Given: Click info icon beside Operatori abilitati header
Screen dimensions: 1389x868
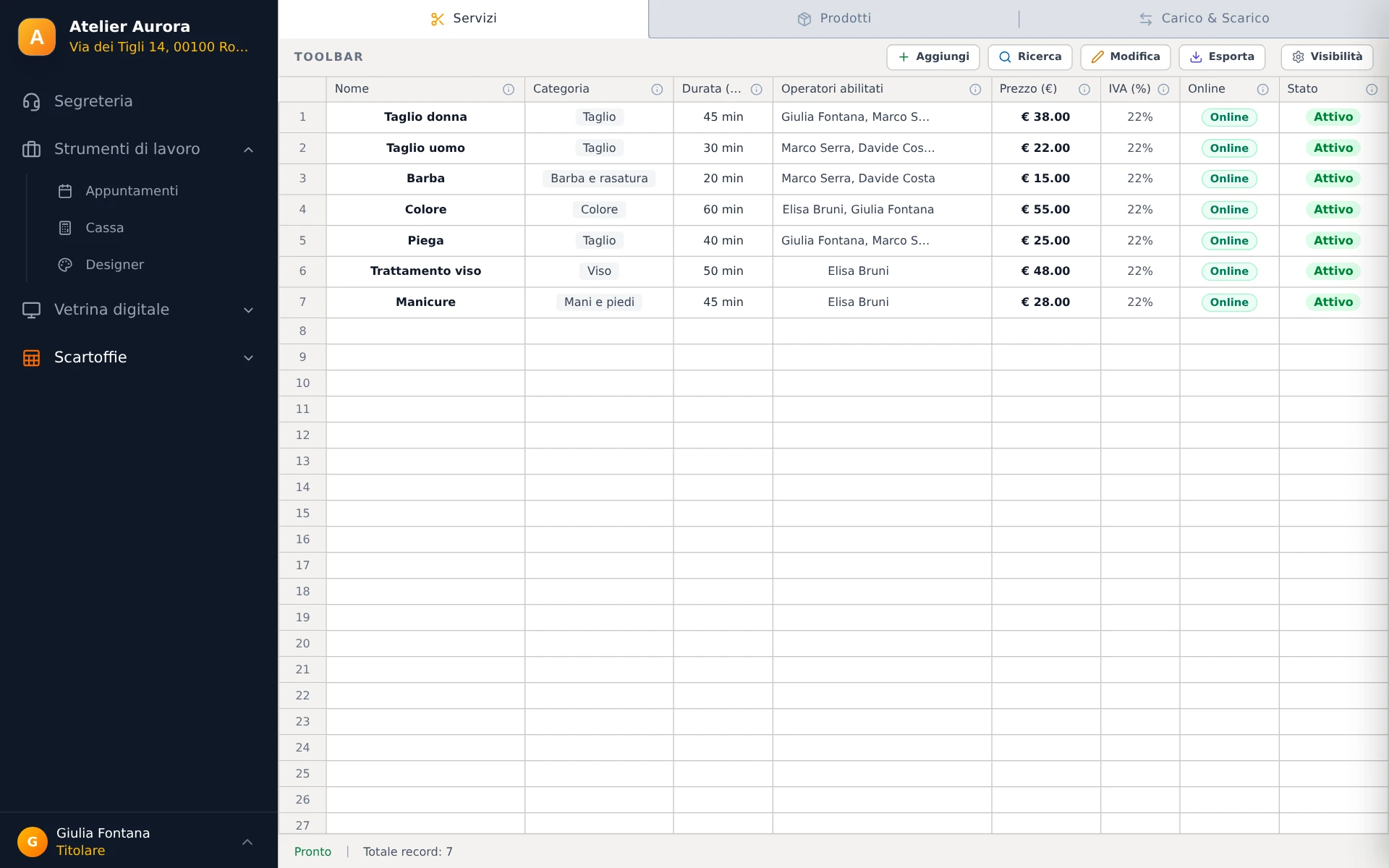Looking at the screenshot, I should point(975,90).
